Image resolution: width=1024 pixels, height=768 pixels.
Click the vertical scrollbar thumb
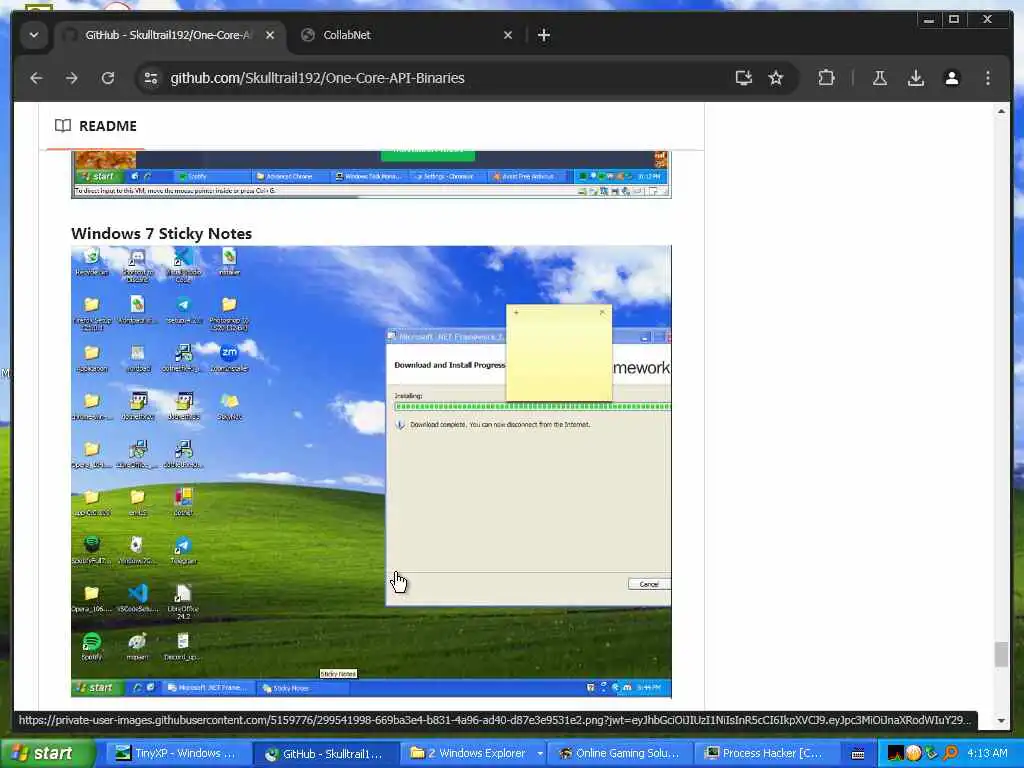click(1001, 654)
